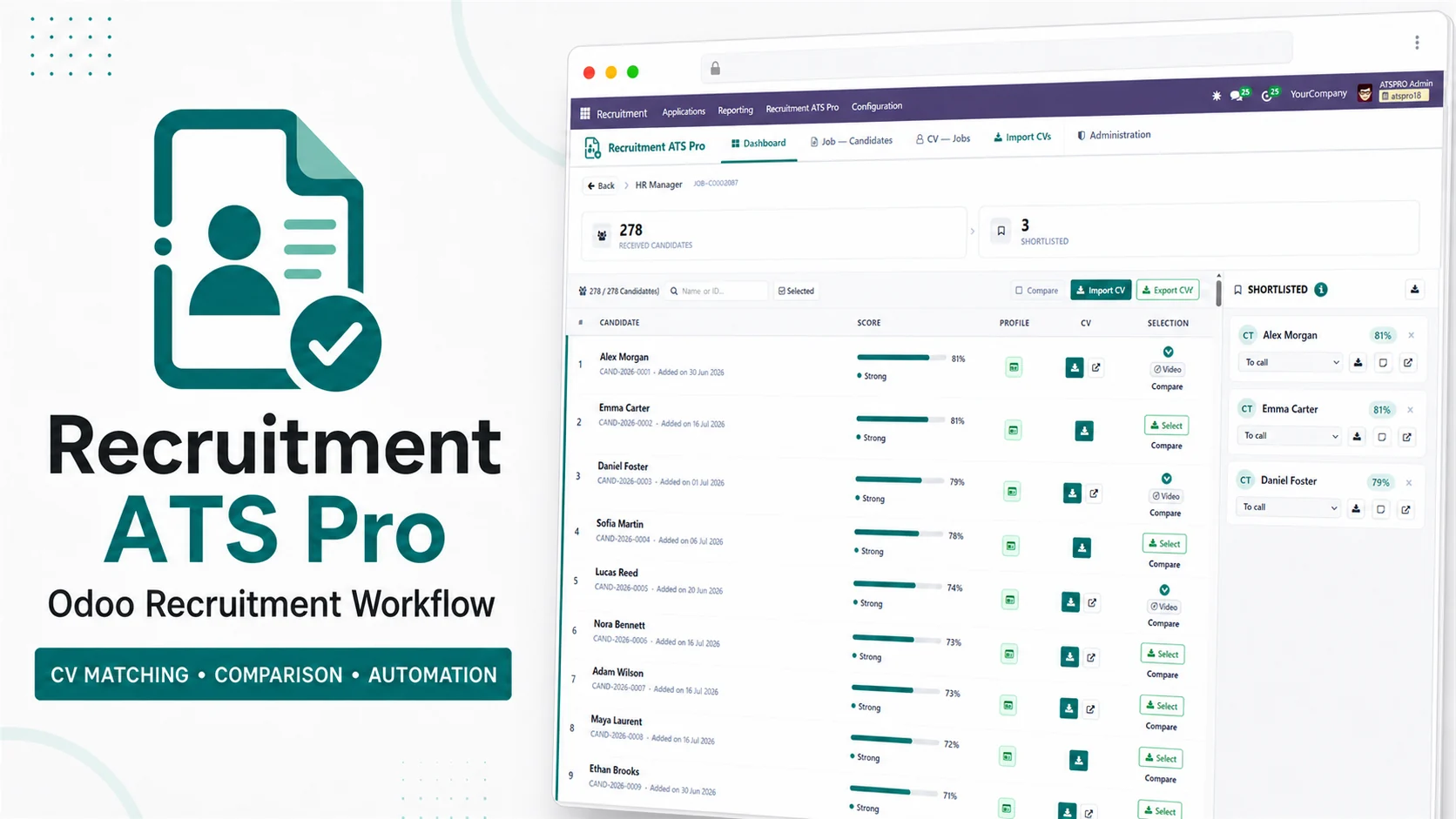Open the 278 Received Candidates card
This screenshot has height=819, width=1456.
point(774,233)
